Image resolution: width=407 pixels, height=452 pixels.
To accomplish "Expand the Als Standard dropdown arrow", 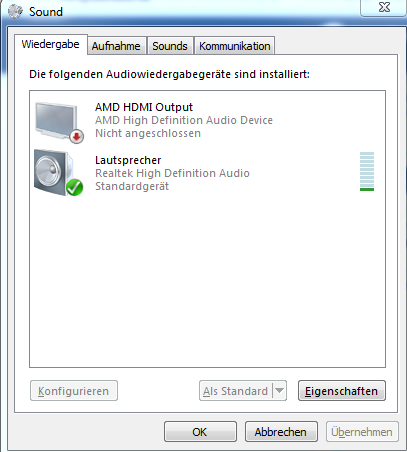I will 279,390.
